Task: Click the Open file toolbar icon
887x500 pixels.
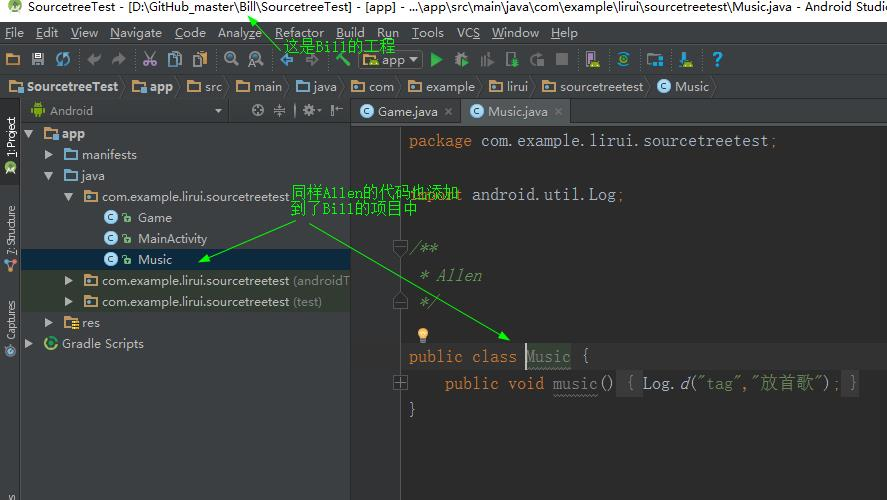Action: pos(12,59)
